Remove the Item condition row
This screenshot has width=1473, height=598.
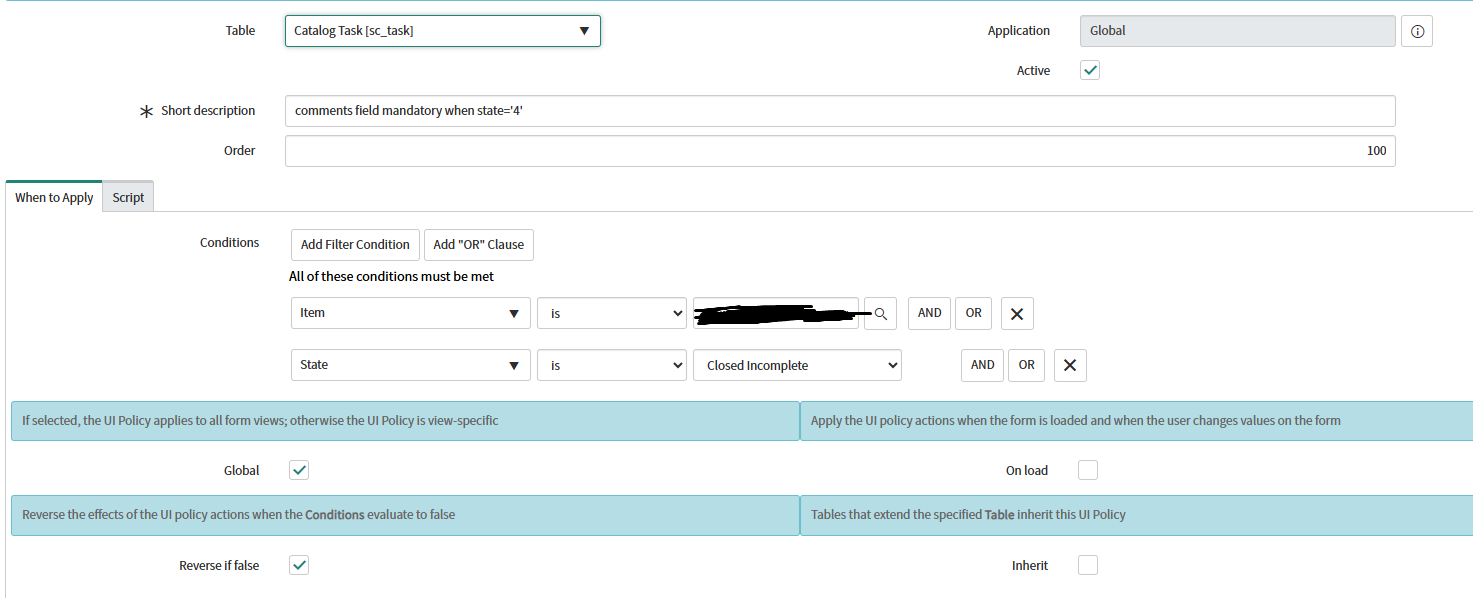(x=1017, y=313)
